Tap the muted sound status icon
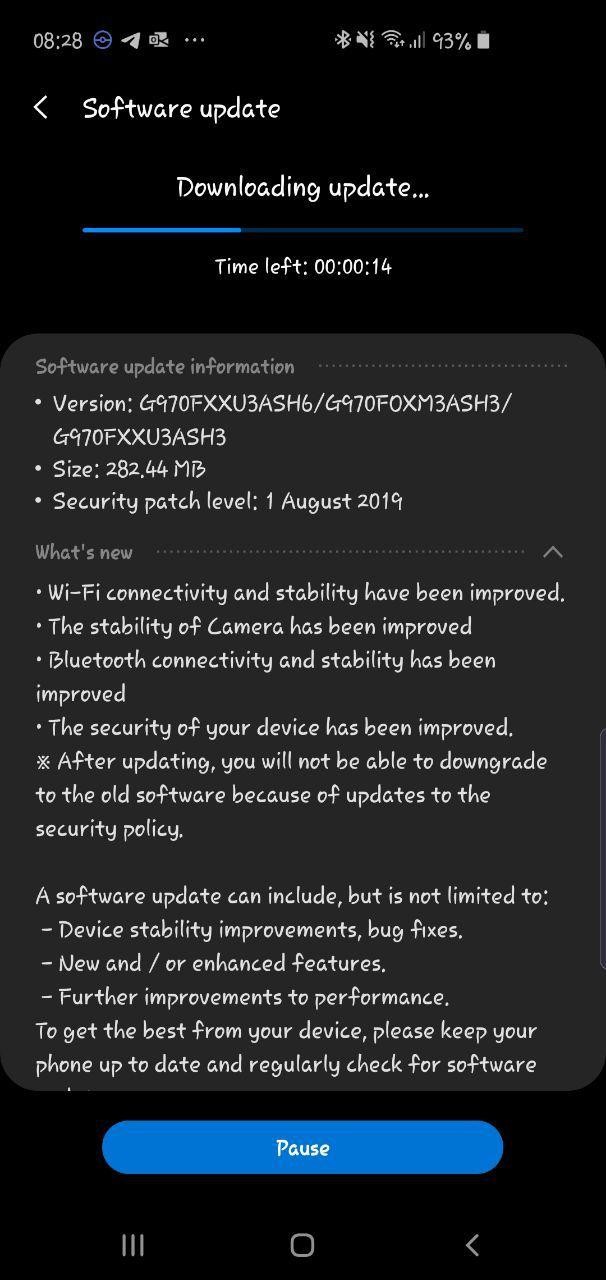606x1280 pixels. pos(366,40)
